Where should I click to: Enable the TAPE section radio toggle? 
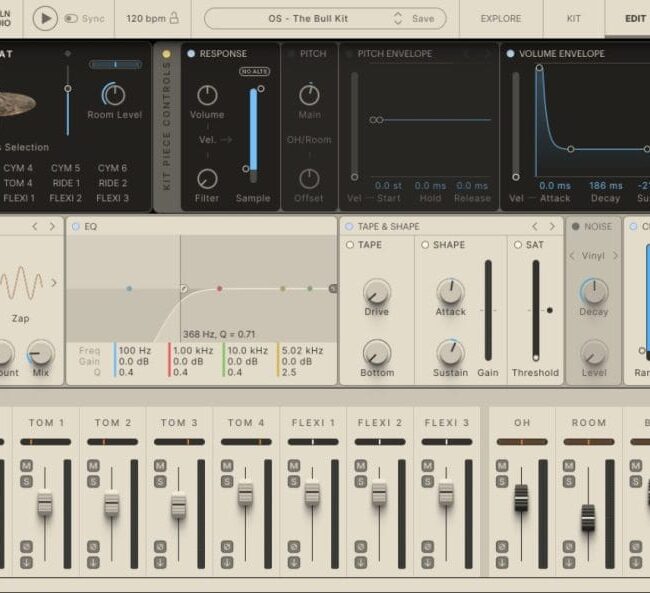click(x=350, y=245)
